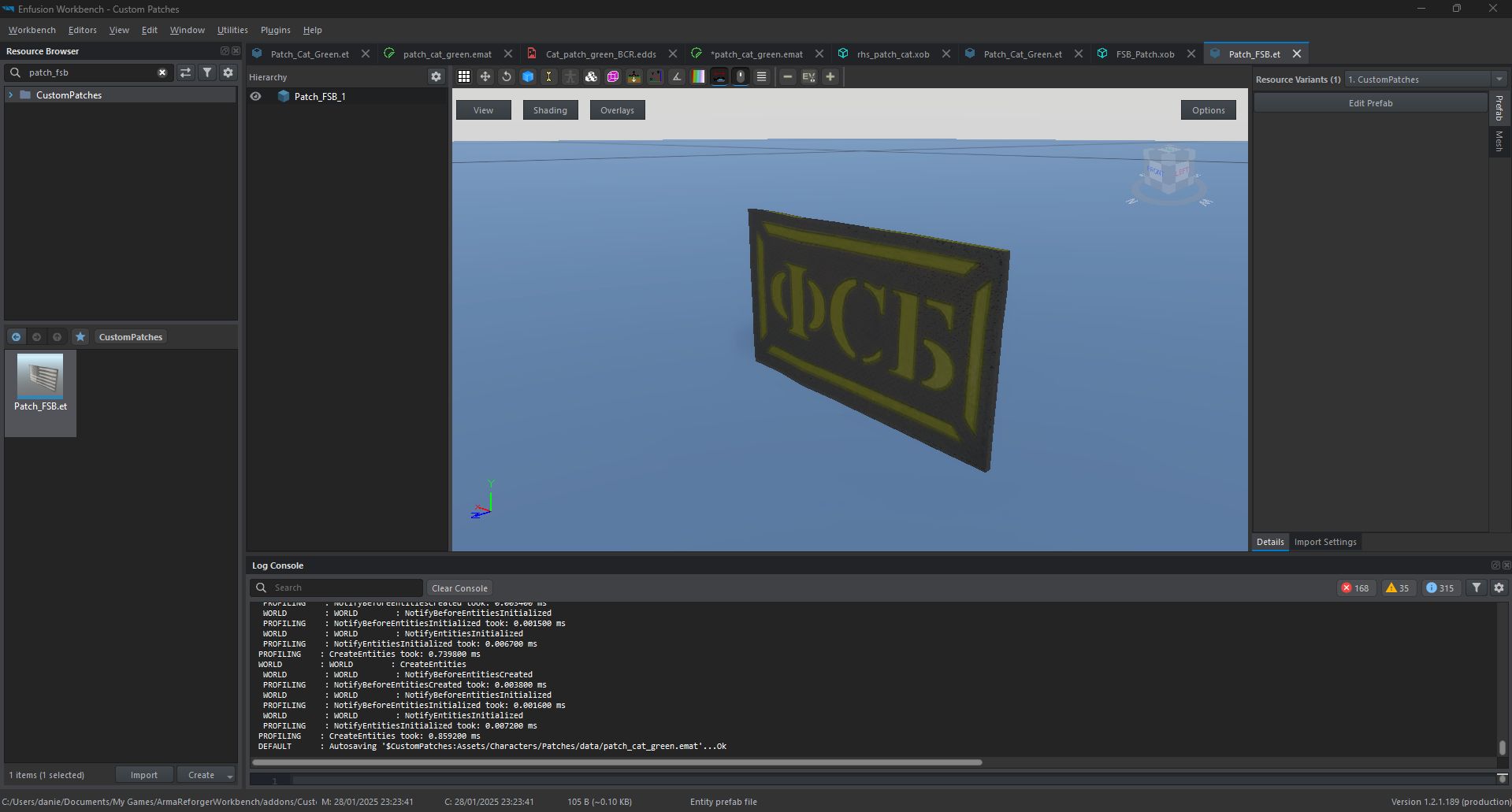The width and height of the screenshot is (1512, 812).
Task: Open Resource Browser filter options
Action: (206, 72)
